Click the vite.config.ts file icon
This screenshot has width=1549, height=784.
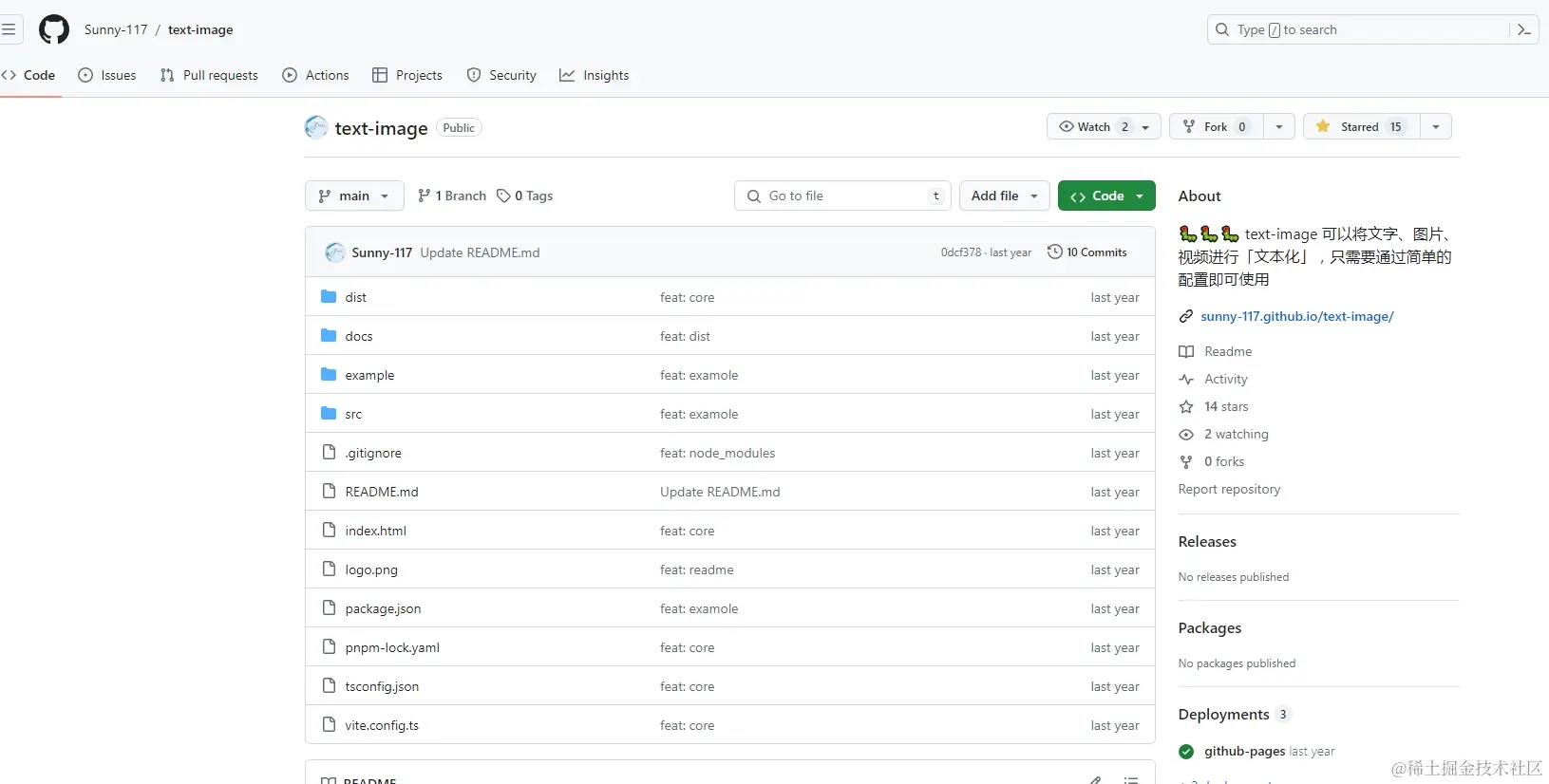(329, 725)
